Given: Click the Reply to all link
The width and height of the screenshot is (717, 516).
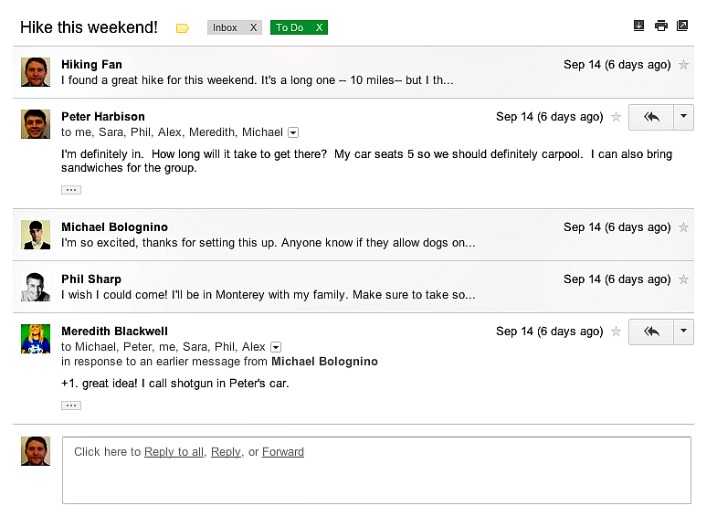Looking at the screenshot, I should (174, 452).
